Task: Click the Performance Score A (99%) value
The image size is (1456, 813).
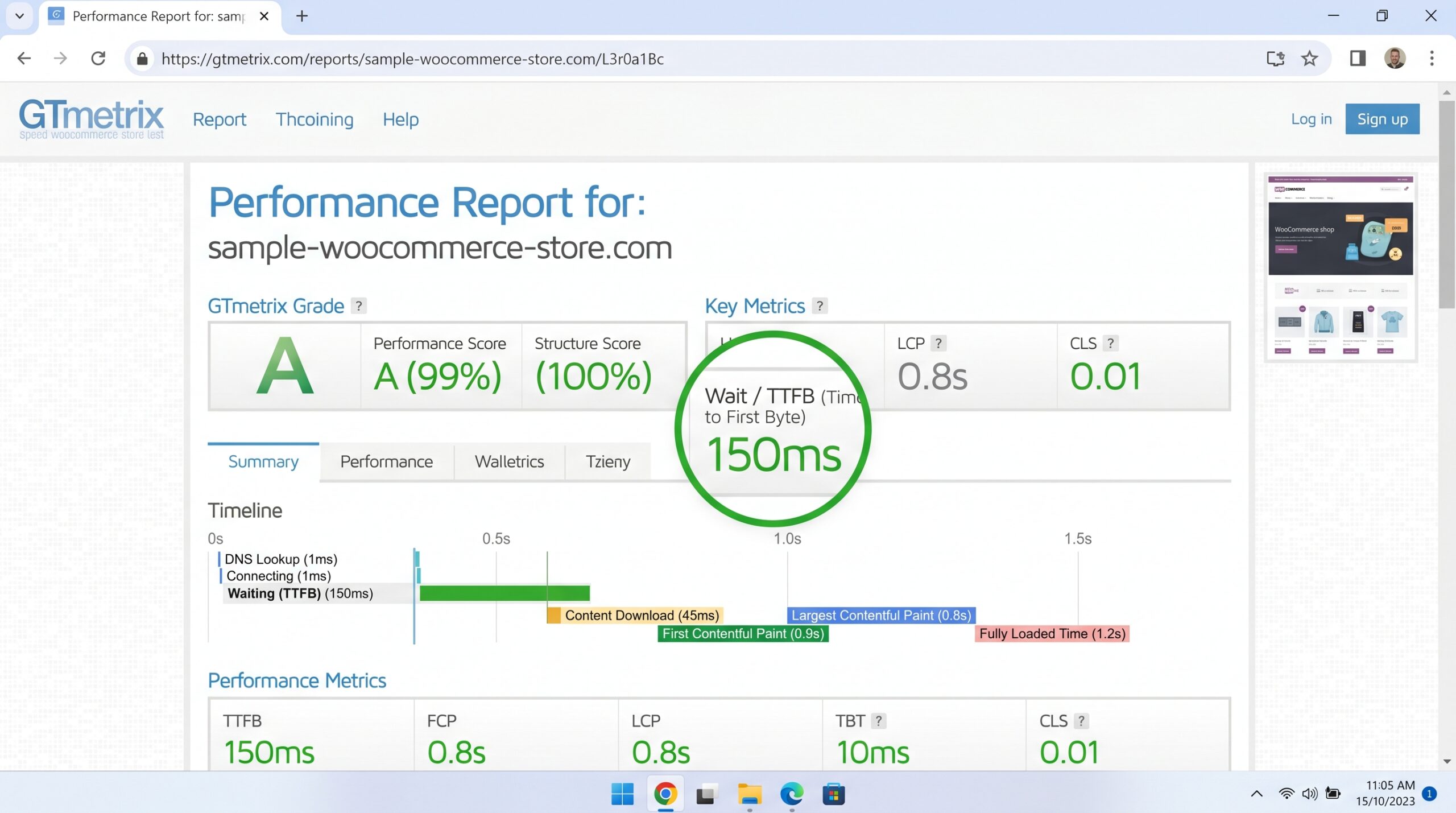Action: click(x=437, y=376)
